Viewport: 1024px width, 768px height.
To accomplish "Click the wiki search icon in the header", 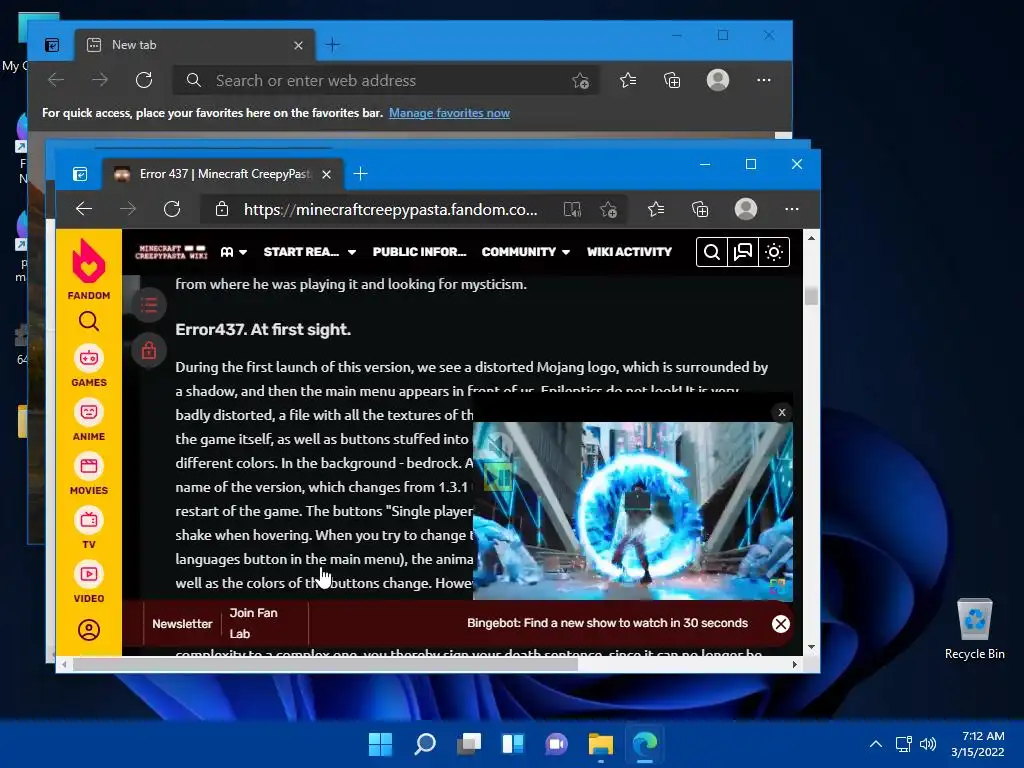I will 712,252.
